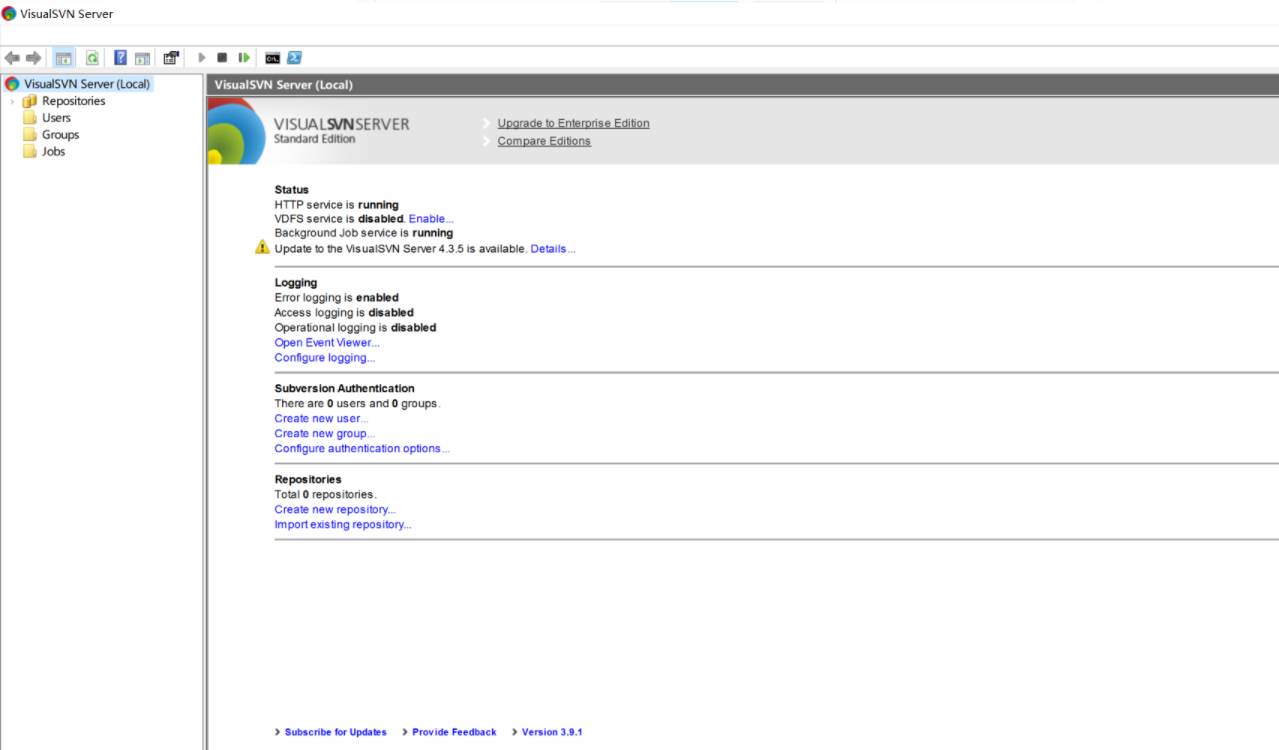Click Import existing repository... link
Screen dimensions: 1279x750
343,524
